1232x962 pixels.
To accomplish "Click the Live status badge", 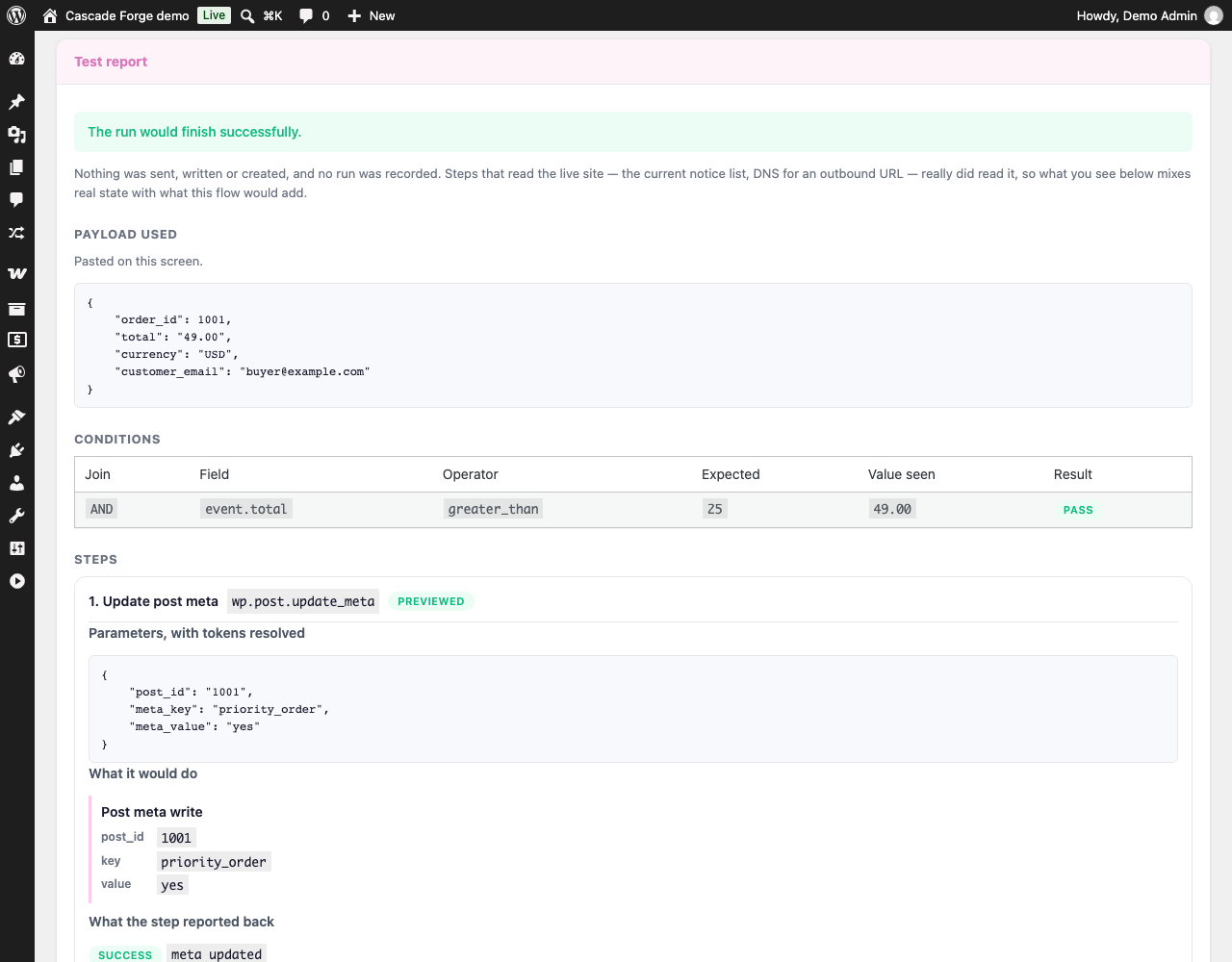I will [214, 15].
